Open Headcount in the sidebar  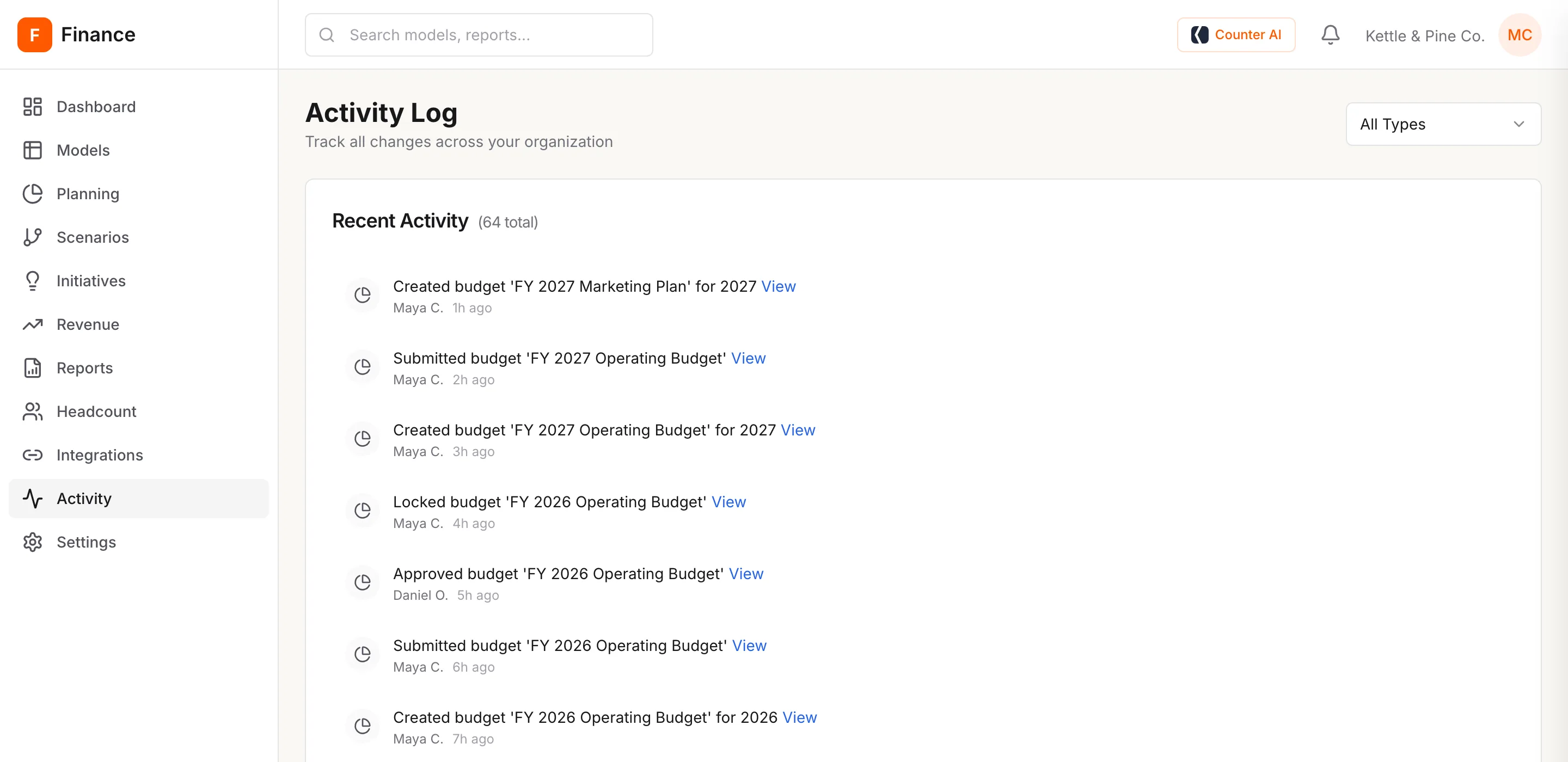click(138, 411)
